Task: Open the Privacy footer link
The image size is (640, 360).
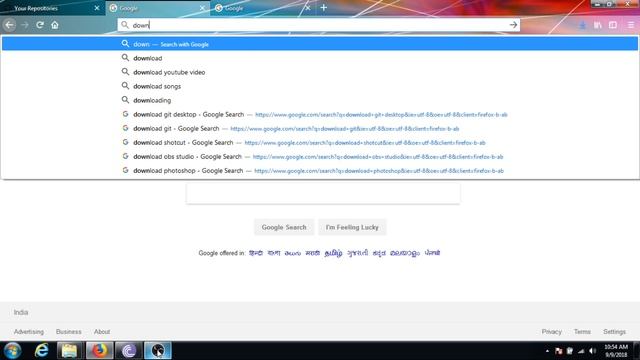Action: tap(551, 332)
